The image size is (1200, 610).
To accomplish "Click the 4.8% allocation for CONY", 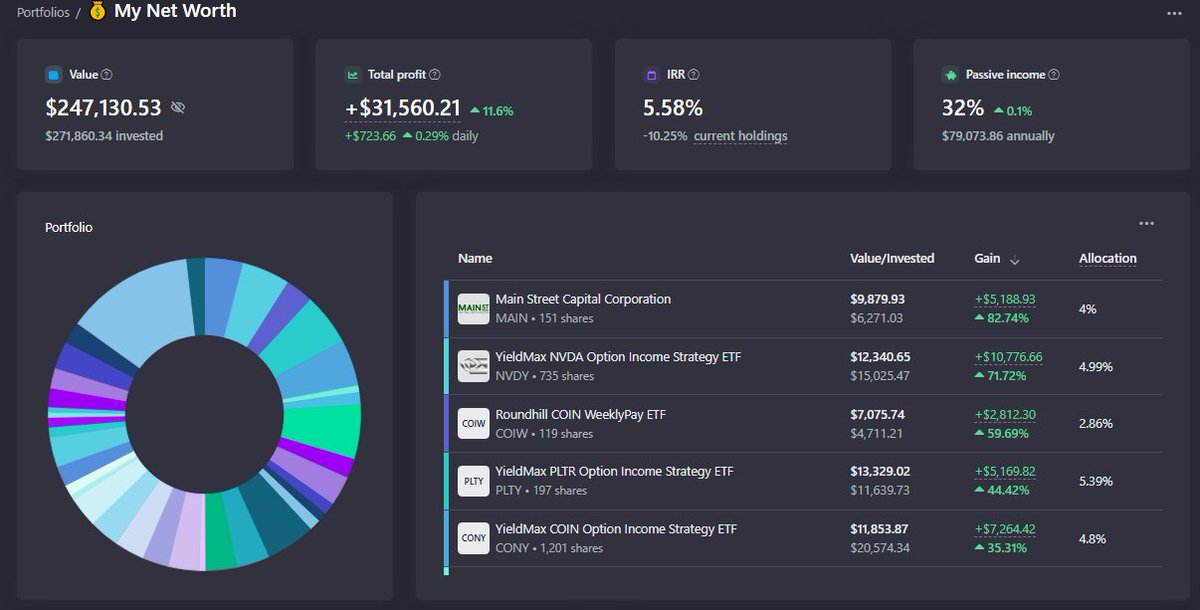I will point(1092,538).
